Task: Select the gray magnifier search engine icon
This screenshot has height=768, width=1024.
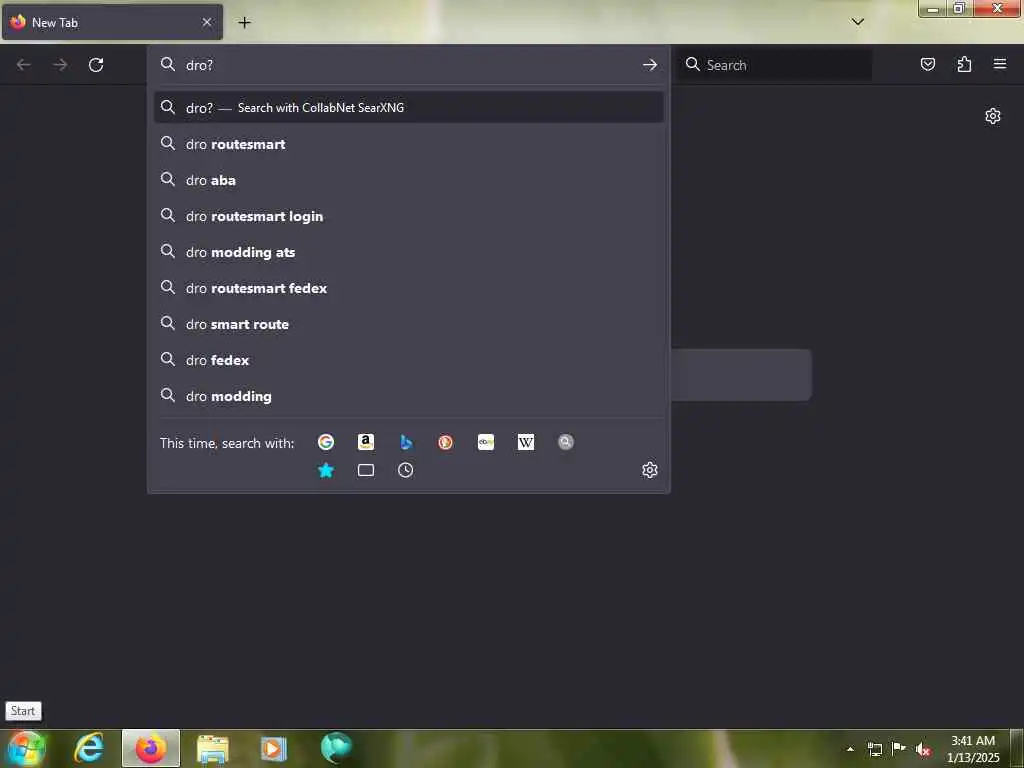Action: click(566, 442)
